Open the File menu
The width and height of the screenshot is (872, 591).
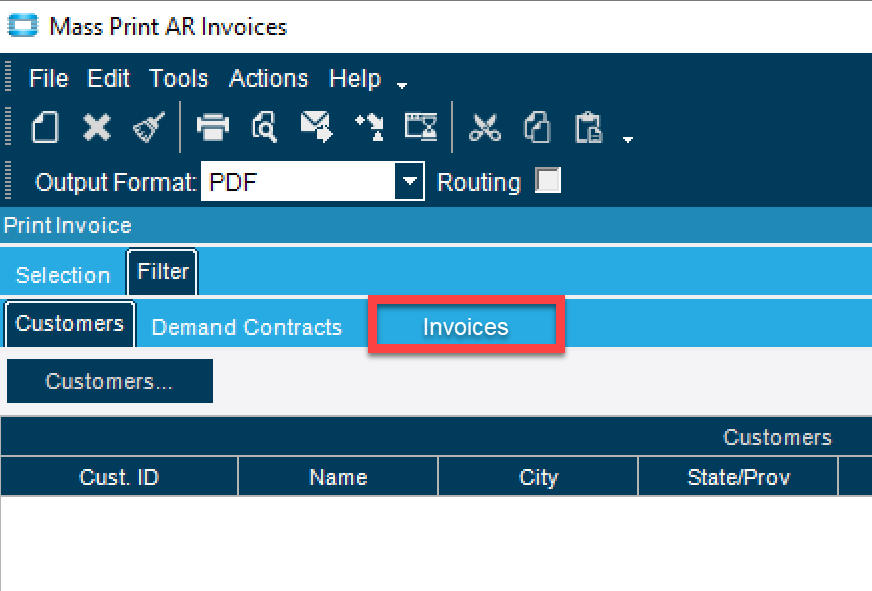click(48, 78)
